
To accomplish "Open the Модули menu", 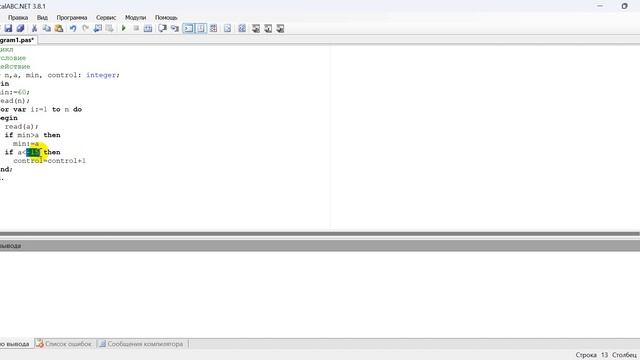I will (136, 18).
